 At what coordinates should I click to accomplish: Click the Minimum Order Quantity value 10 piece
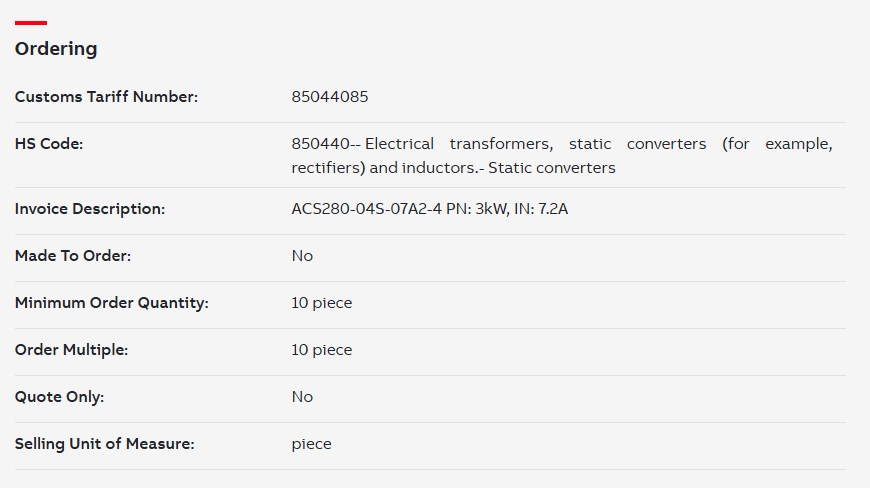coord(322,303)
